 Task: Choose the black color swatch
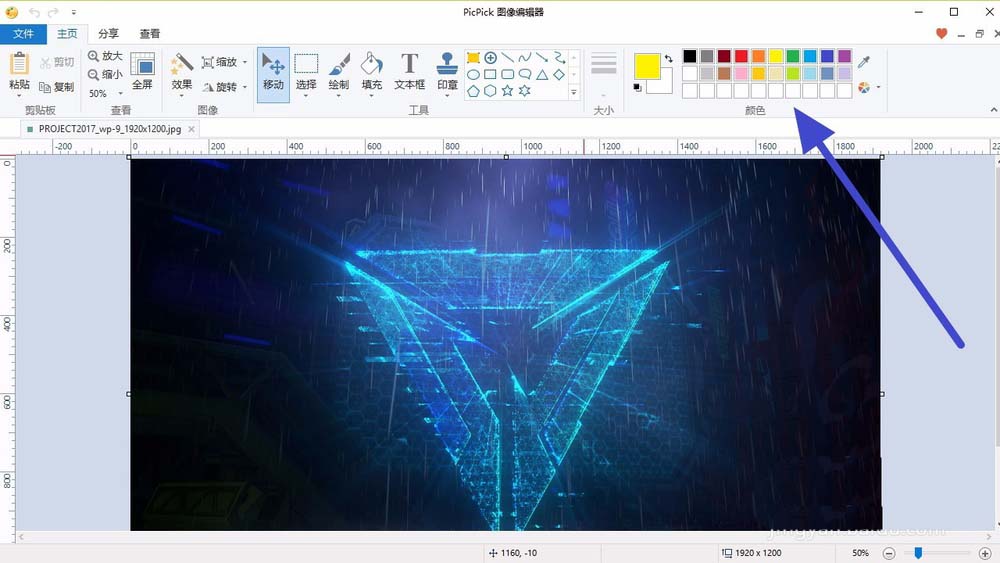tap(689, 56)
